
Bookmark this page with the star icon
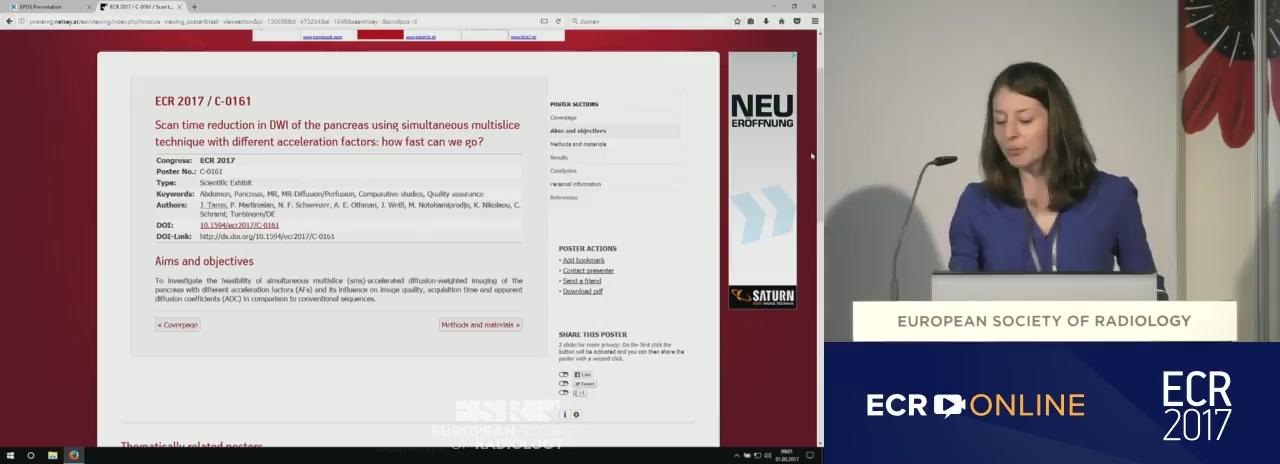737,20
